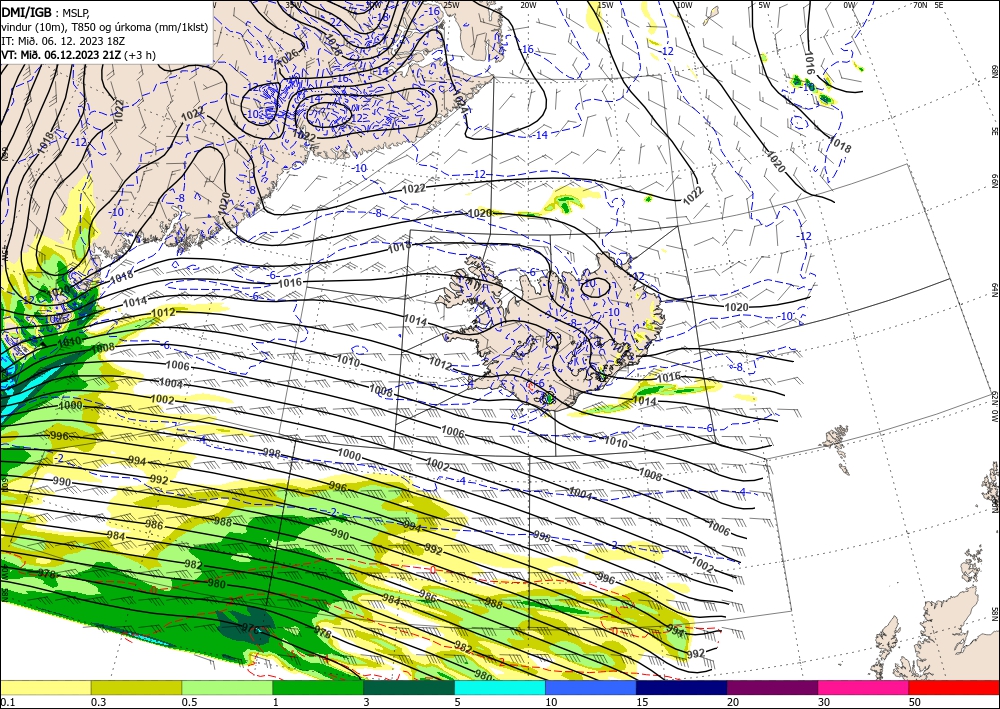
Task: Click the '20' legend scale value
Action: tap(733, 702)
